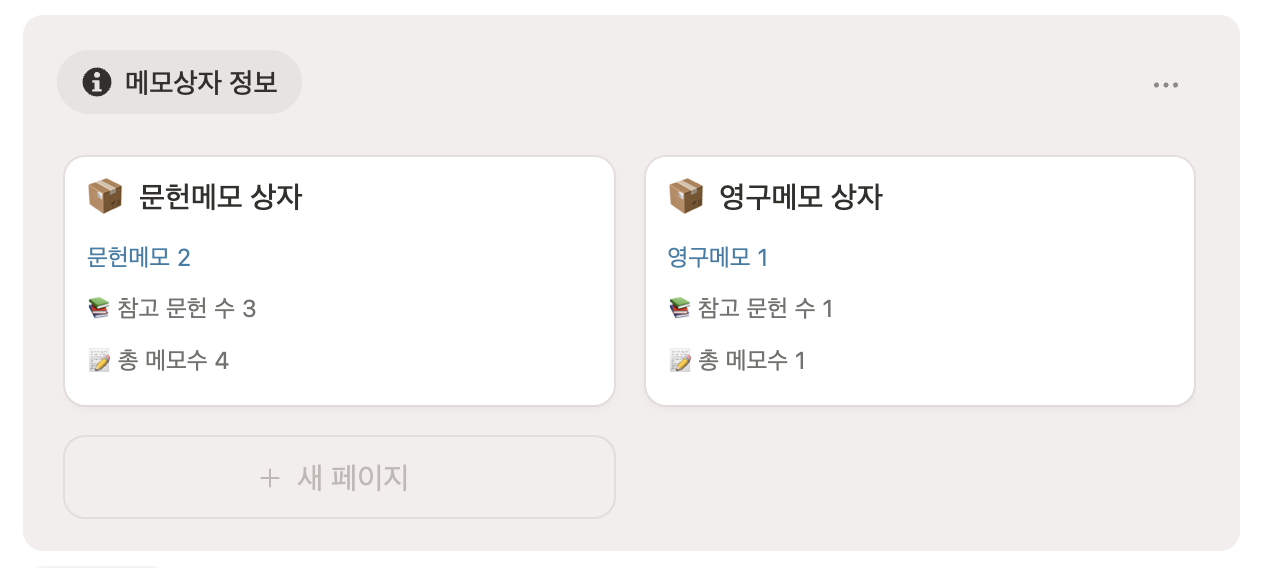1266x568 pixels.
Task: Open the three-dot options menu
Action: tap(1165, 85)
